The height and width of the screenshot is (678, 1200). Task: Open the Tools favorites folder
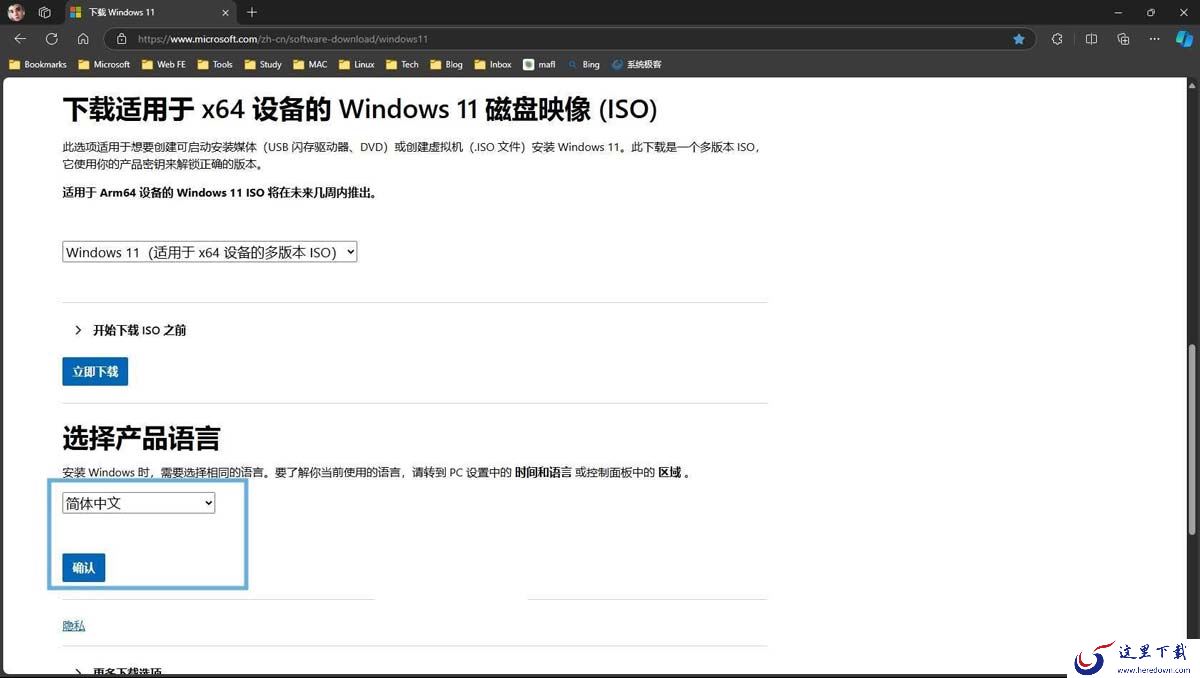[x=215, y=64]
